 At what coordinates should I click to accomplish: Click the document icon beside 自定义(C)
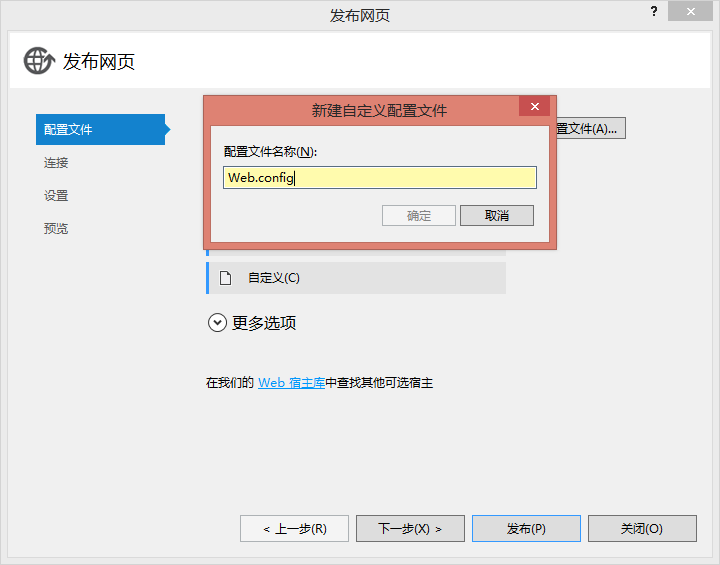tap(225, 278)
